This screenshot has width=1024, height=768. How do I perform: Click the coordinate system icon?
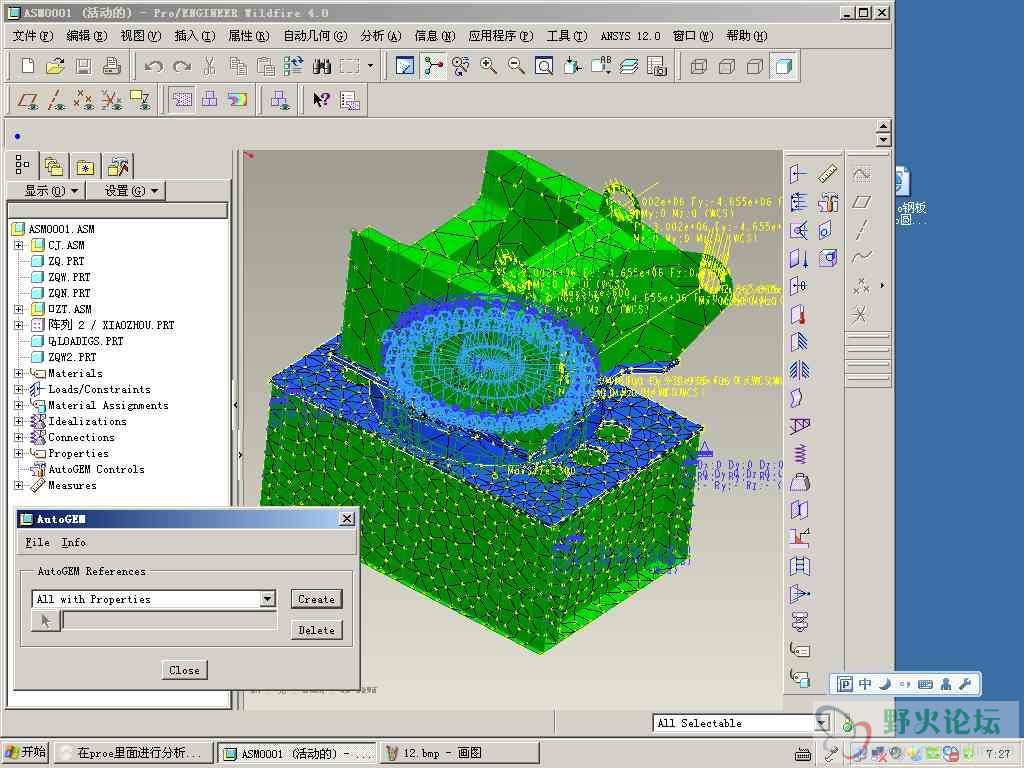coord(860,315)
